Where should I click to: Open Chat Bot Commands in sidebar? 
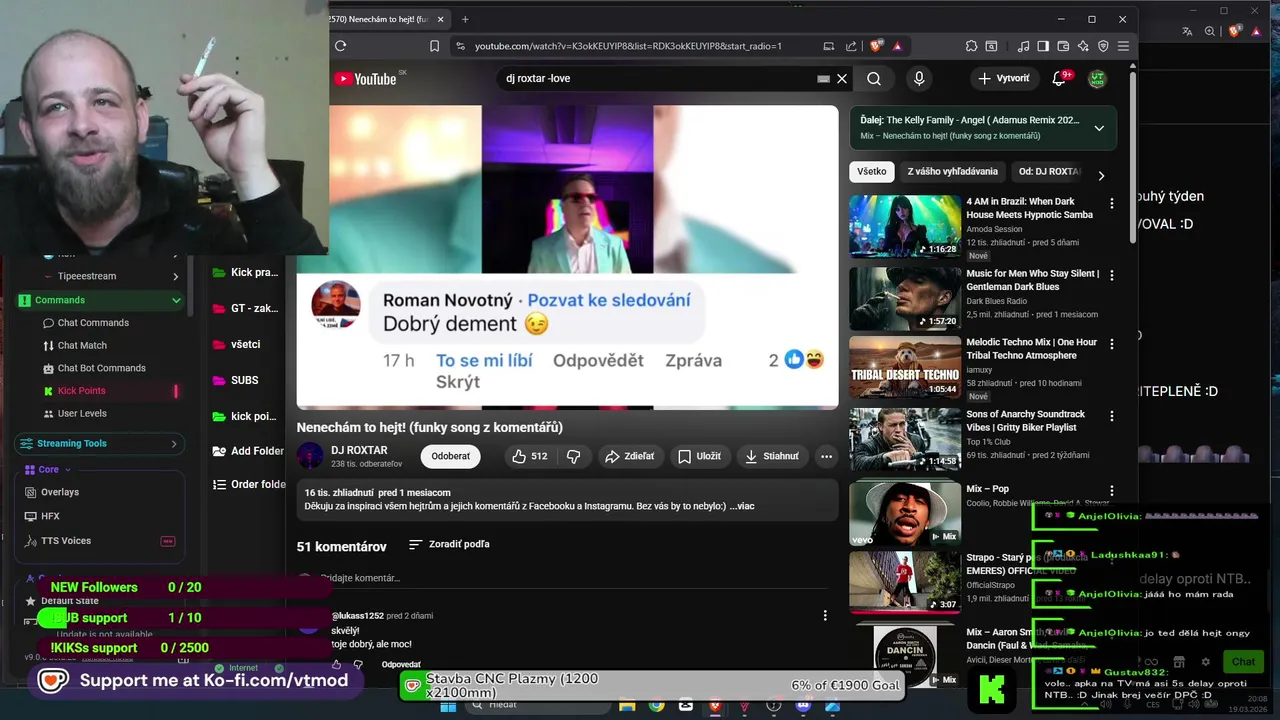(x=101, y=368)
